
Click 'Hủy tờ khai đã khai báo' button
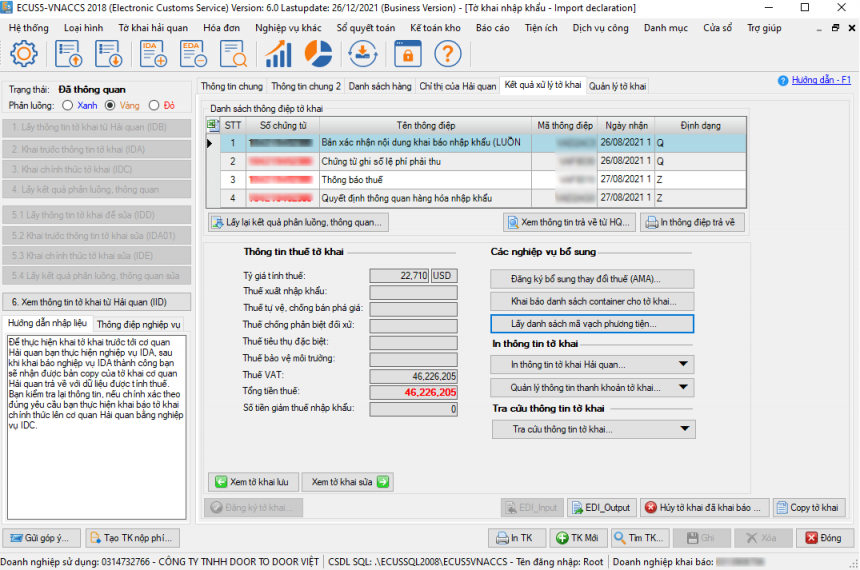tap(704, 507)
